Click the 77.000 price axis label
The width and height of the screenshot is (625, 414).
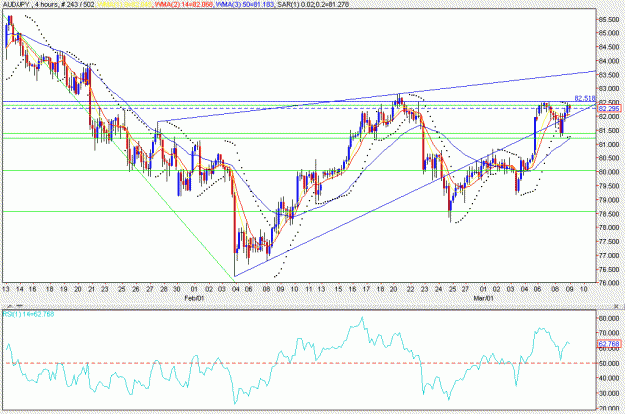click(x=608, y=255)
